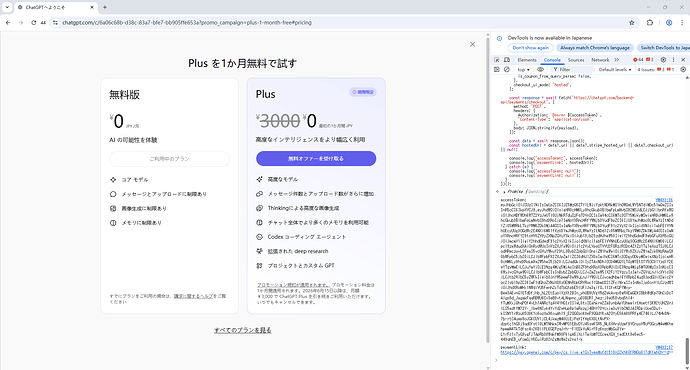Activate the DevTools inspect element picker icon
Image resolution: width=690 pixels, height=370 pixels.
pyautogui.click(x=497, y=60)
